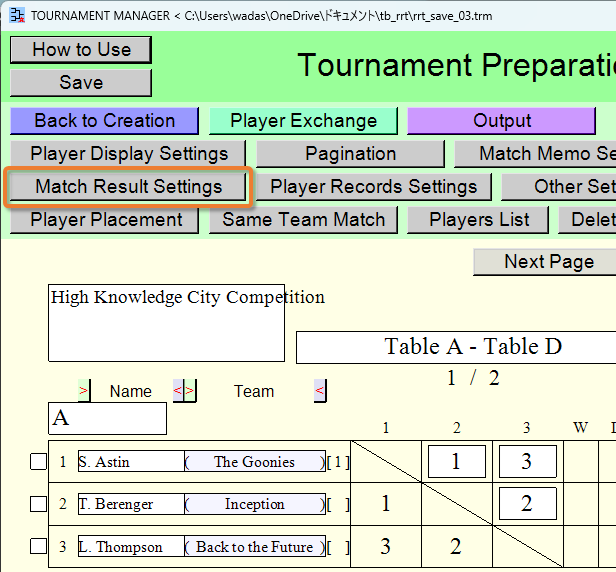Select match box 3 in S. Astin row

(528, 461)
